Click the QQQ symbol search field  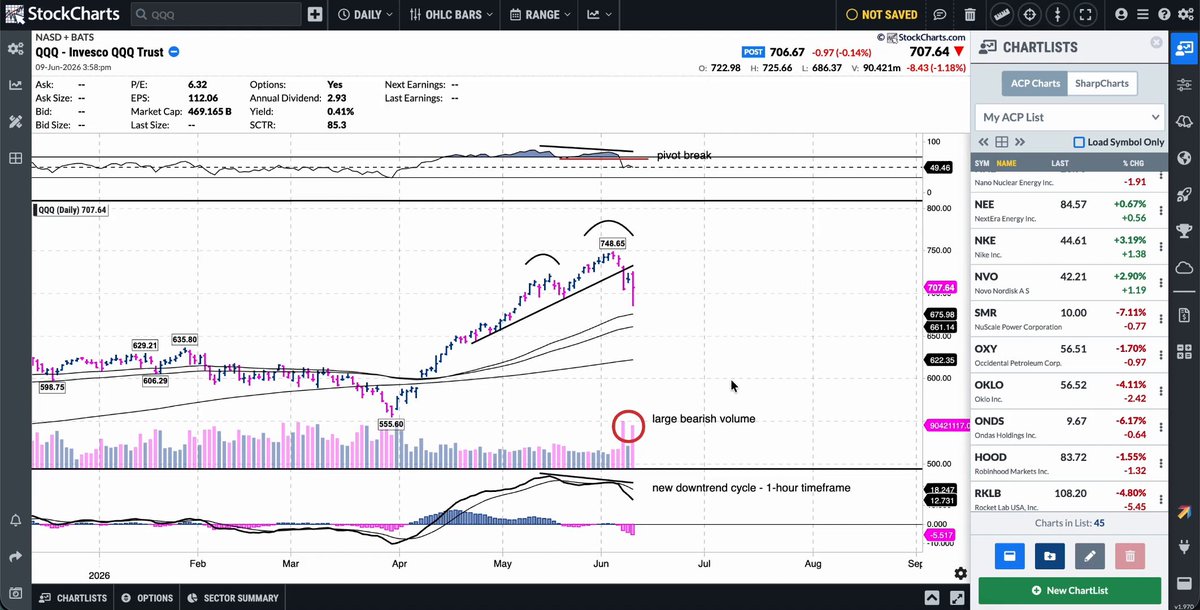216,15
